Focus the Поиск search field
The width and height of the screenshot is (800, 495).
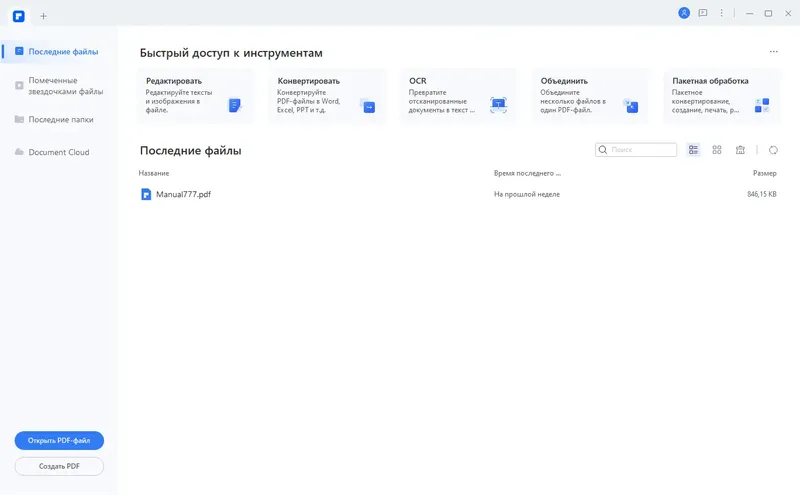pyautogui.click(x=636, y=150)
